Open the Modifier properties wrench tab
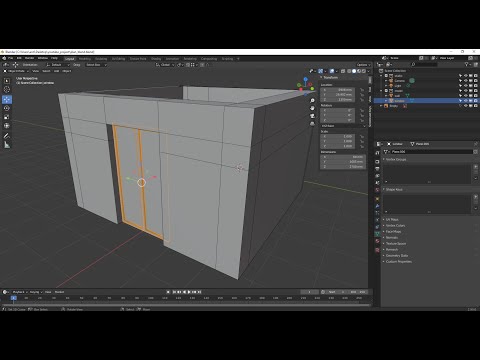The height and width of the screenshot is (360, 480). pyautogui.click(x=377, y=206)
